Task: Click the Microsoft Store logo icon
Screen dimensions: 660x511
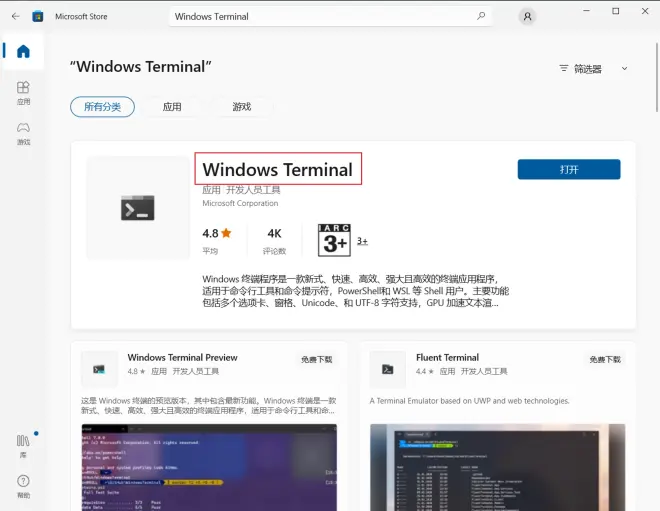Action: tap(38, 16)
